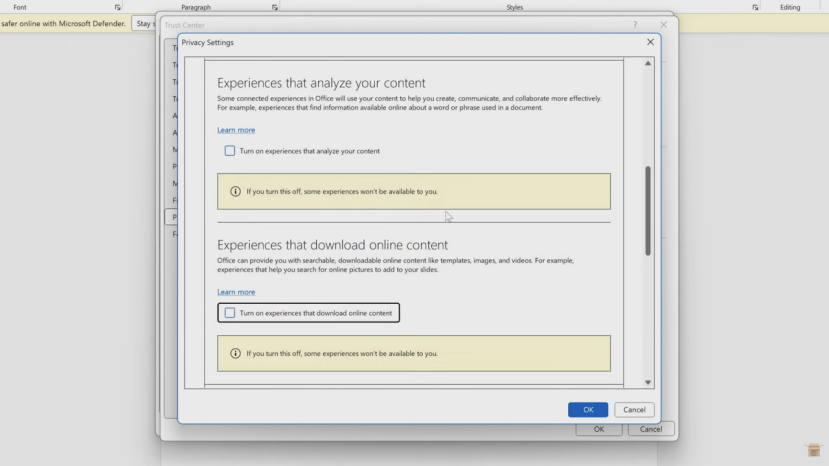The height and width of the screenshot is (466, 829).
Task: Click the 'Experiences that analyze your content' heading
Action: coord(321,83)
